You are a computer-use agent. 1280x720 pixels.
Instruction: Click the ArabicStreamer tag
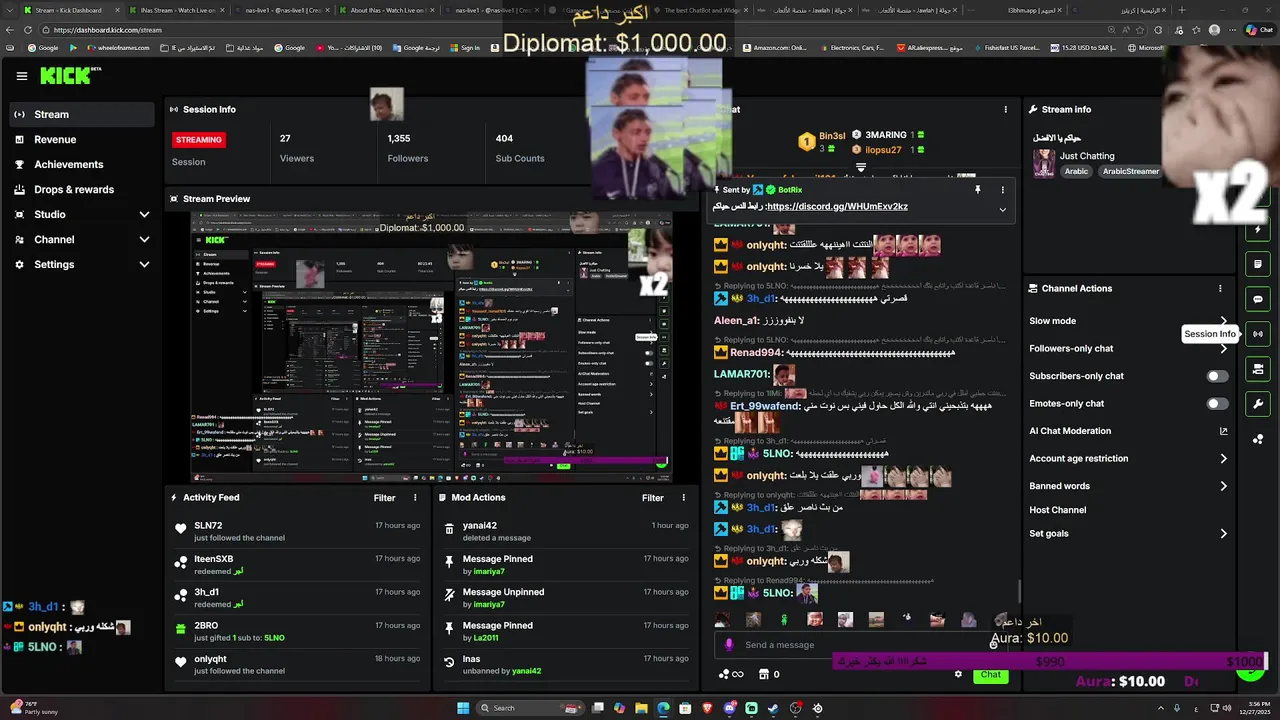(x=1131, y=171)
